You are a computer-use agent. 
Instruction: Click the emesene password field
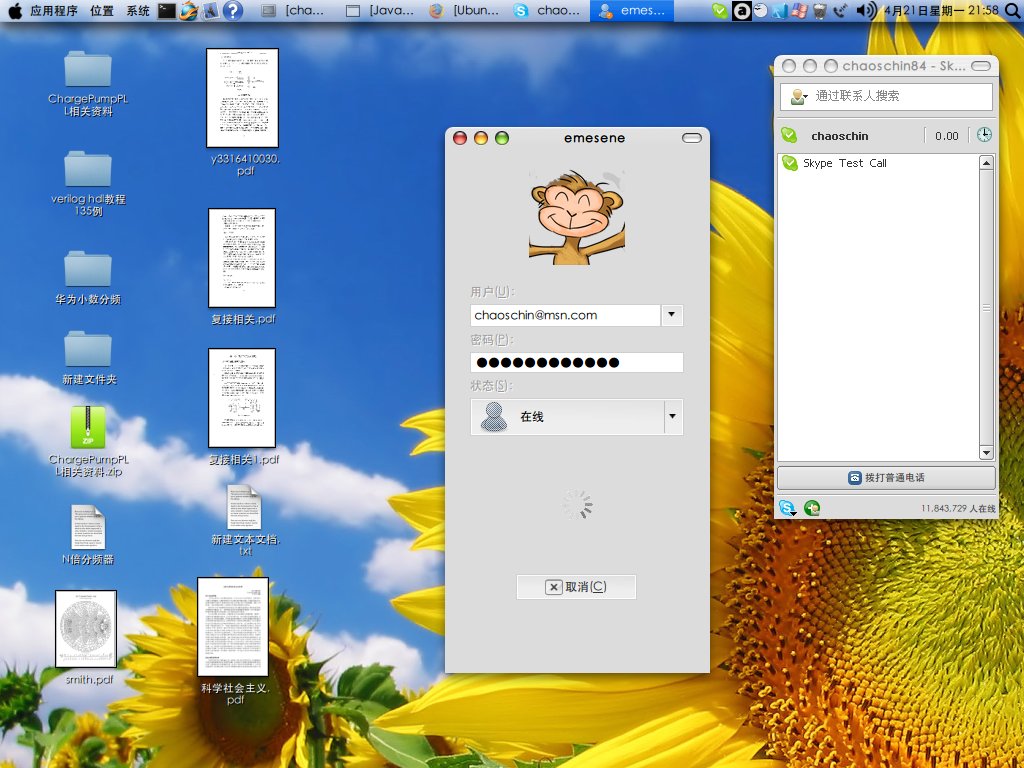point(577,362)
